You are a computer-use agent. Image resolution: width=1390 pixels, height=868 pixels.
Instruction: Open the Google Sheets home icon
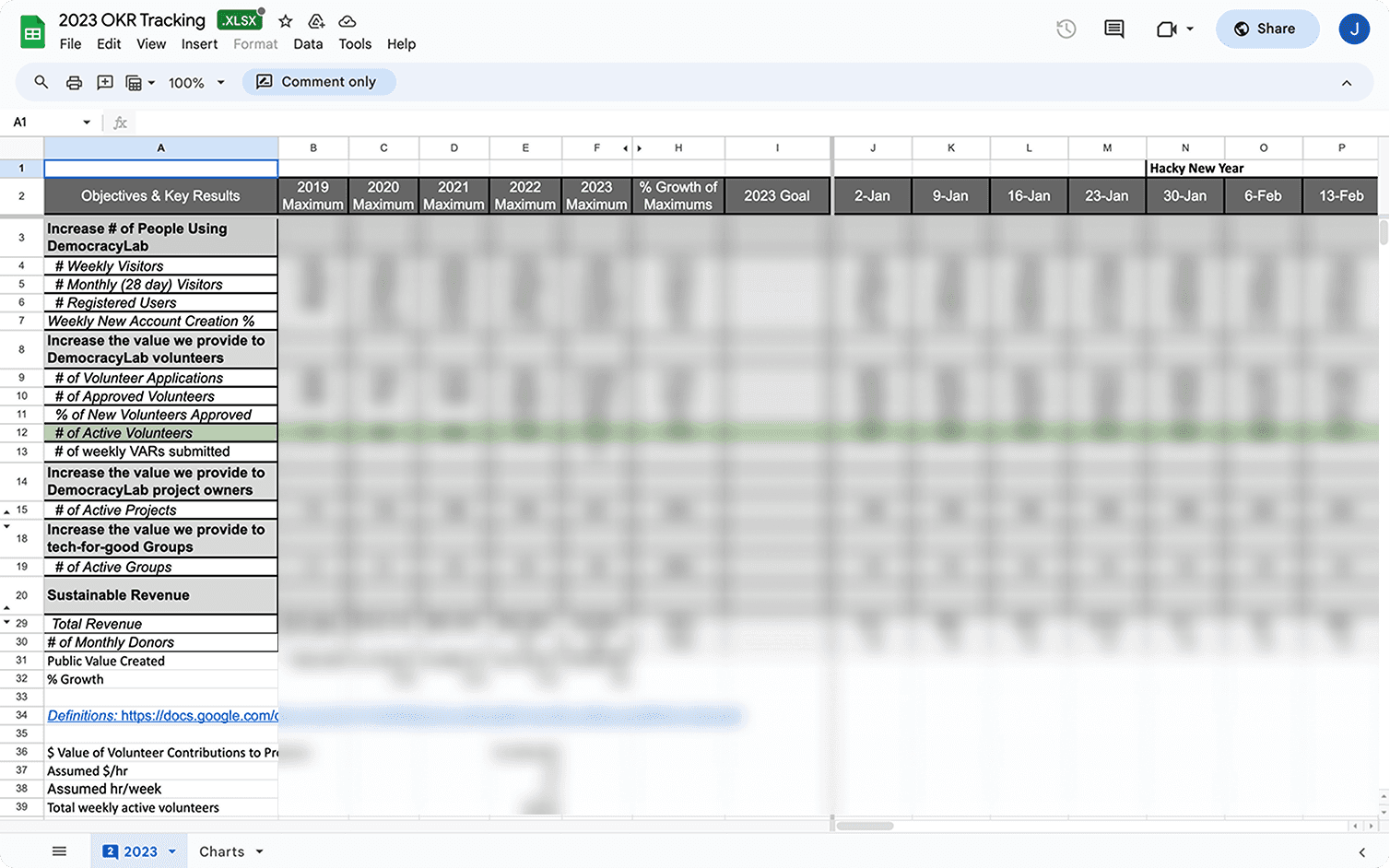[x=33, y=32]
